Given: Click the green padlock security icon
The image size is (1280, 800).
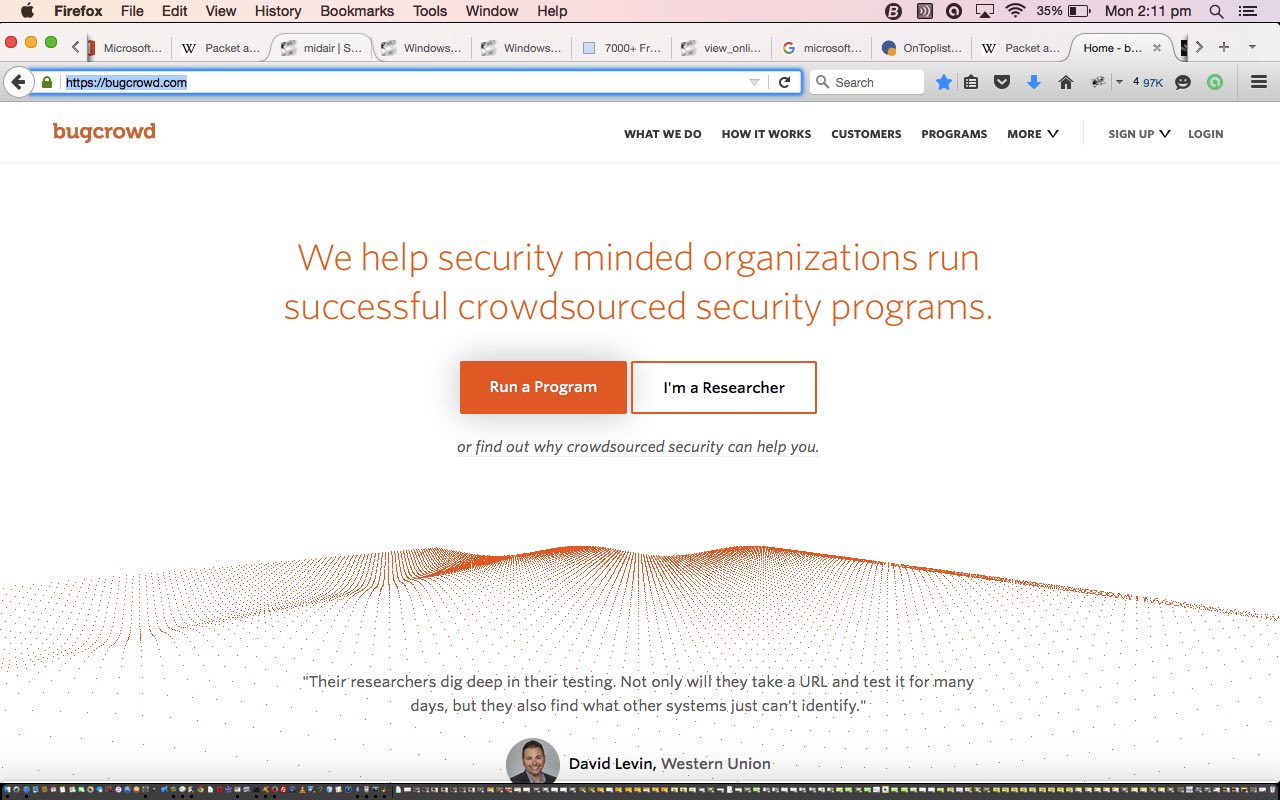Looking at the screenshot, I should (46, 82).
